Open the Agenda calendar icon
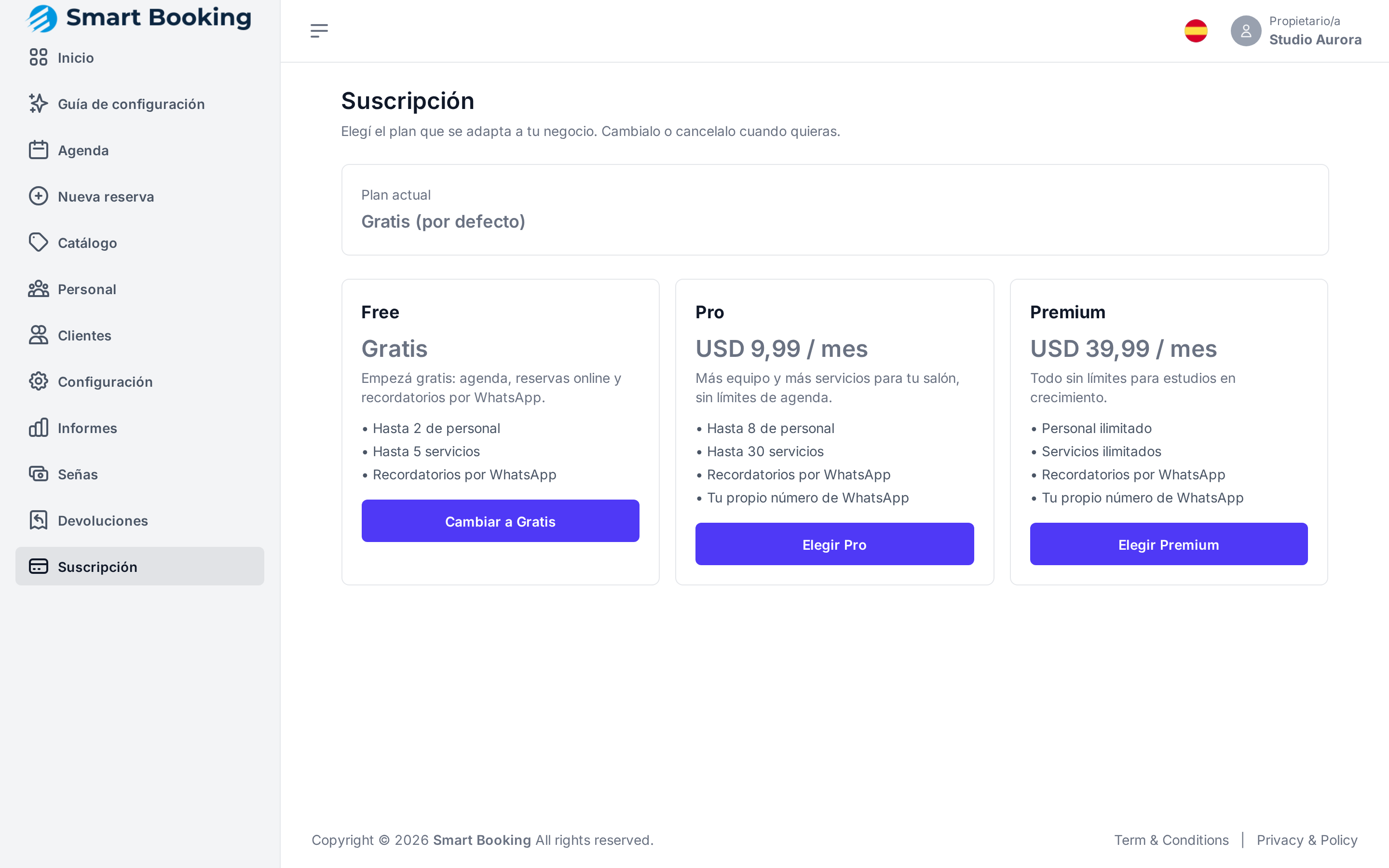1389x868 pixels. [x=39, y=150]
